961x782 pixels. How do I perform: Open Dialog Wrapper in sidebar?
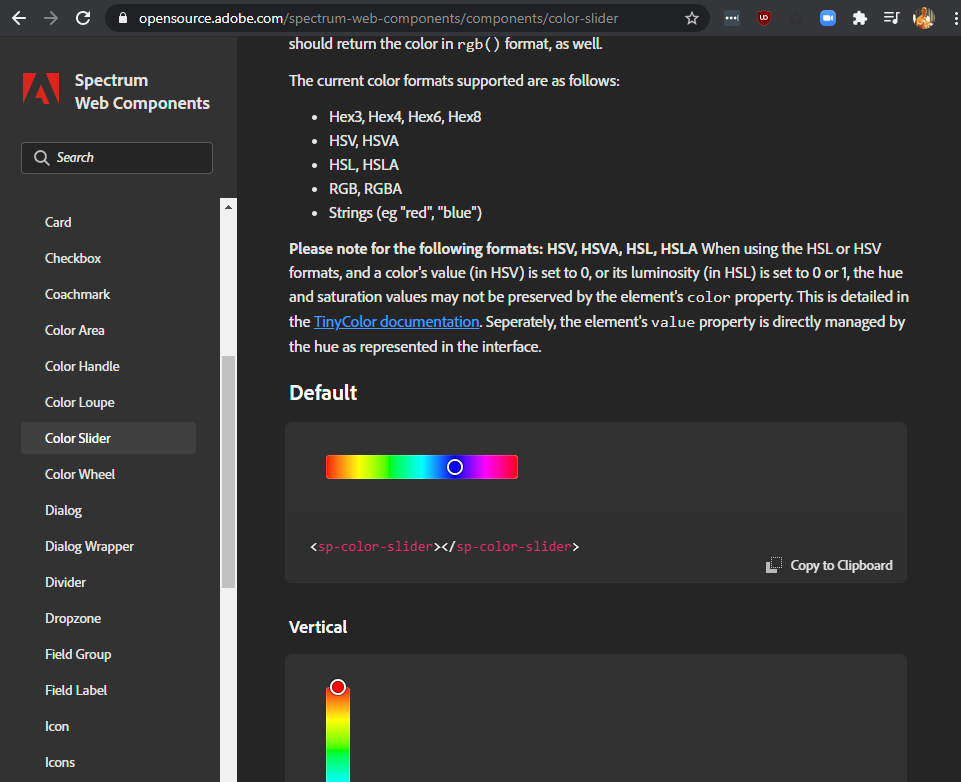(x=89, y=547)
